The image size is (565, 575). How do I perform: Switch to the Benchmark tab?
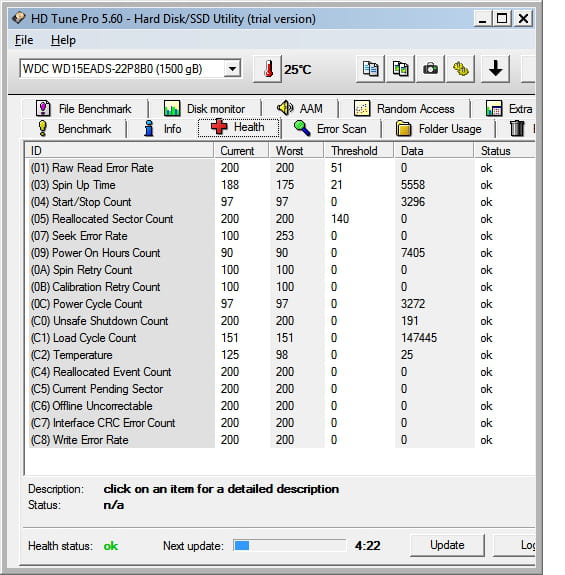click(x=74, y=129)
